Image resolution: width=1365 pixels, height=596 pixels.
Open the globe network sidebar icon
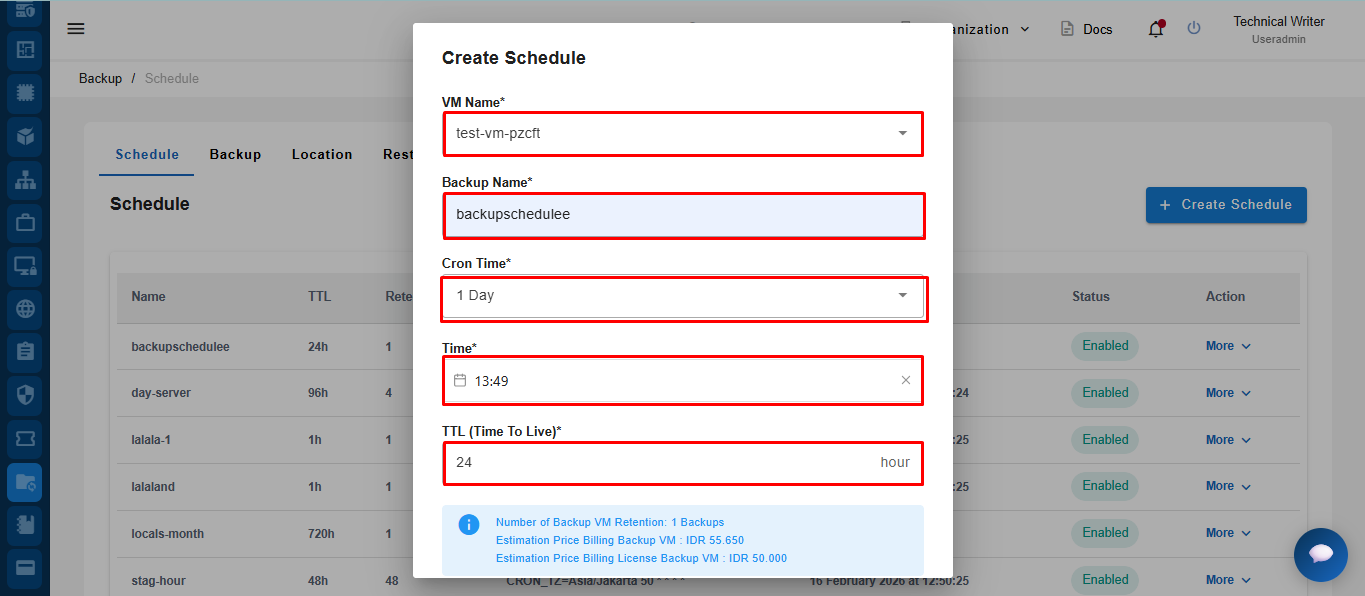click(25, 309)
